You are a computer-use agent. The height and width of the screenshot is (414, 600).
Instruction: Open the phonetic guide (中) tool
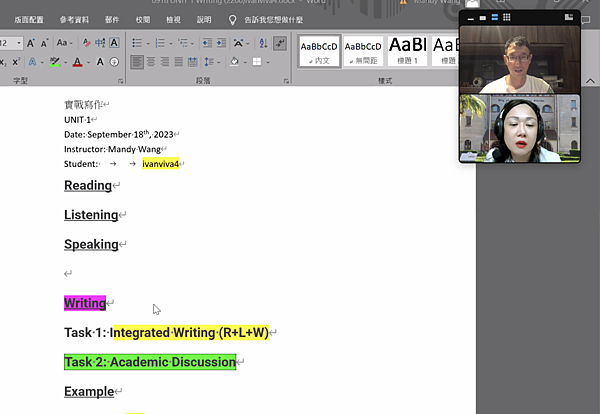pyautogui.click(x=100, y=43)
